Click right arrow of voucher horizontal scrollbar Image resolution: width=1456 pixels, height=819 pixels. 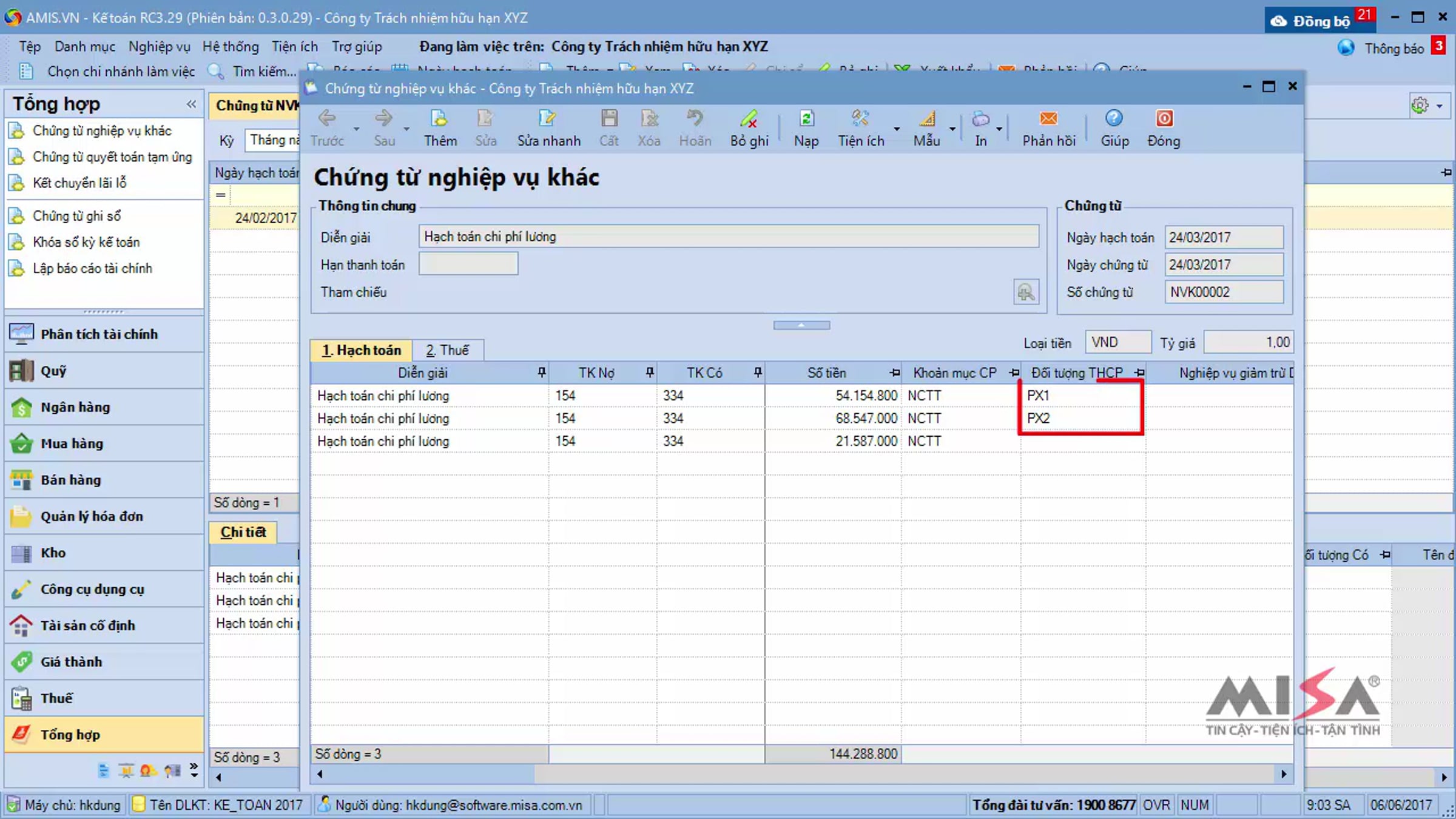(x=1284, y=773)
